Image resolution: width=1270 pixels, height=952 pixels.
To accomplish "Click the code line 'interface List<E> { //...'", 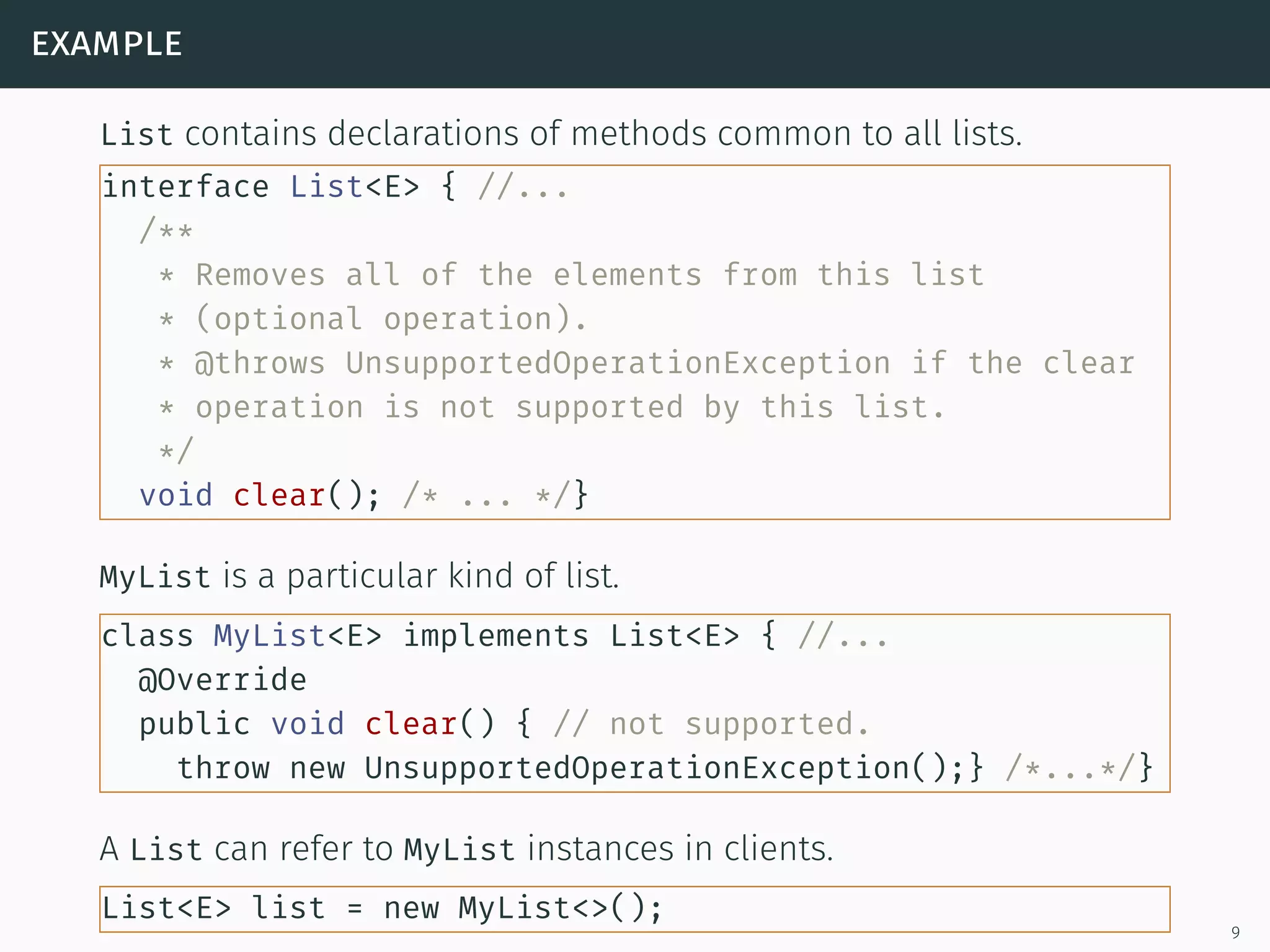I will coord(335,187).
